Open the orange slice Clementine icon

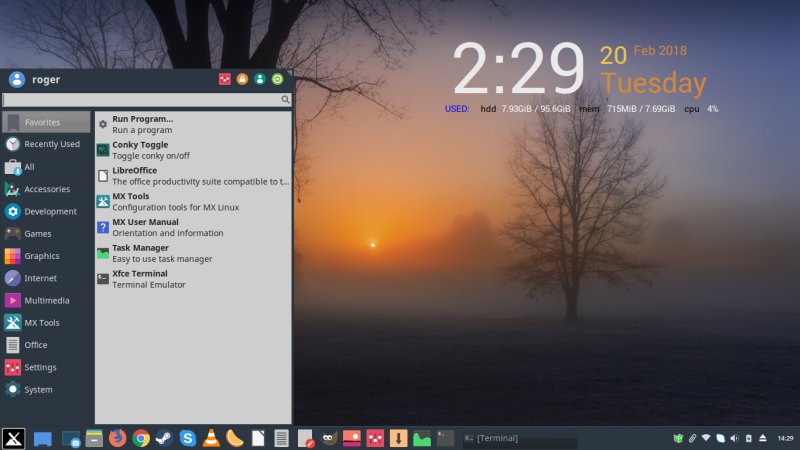[235, 438]
